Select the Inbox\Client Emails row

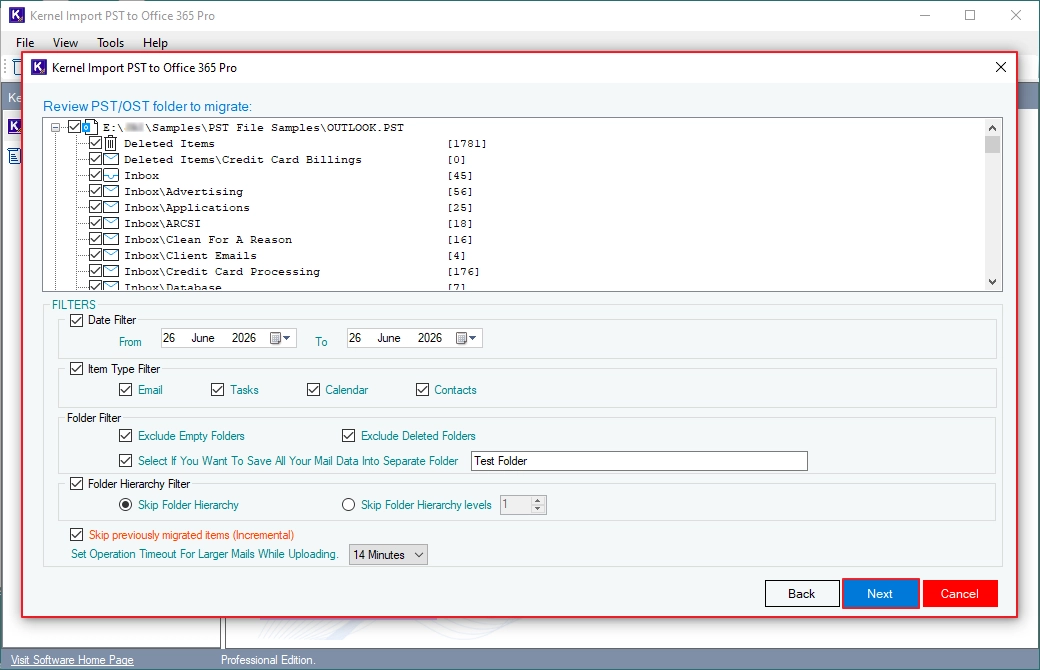[x=190, y=255]
